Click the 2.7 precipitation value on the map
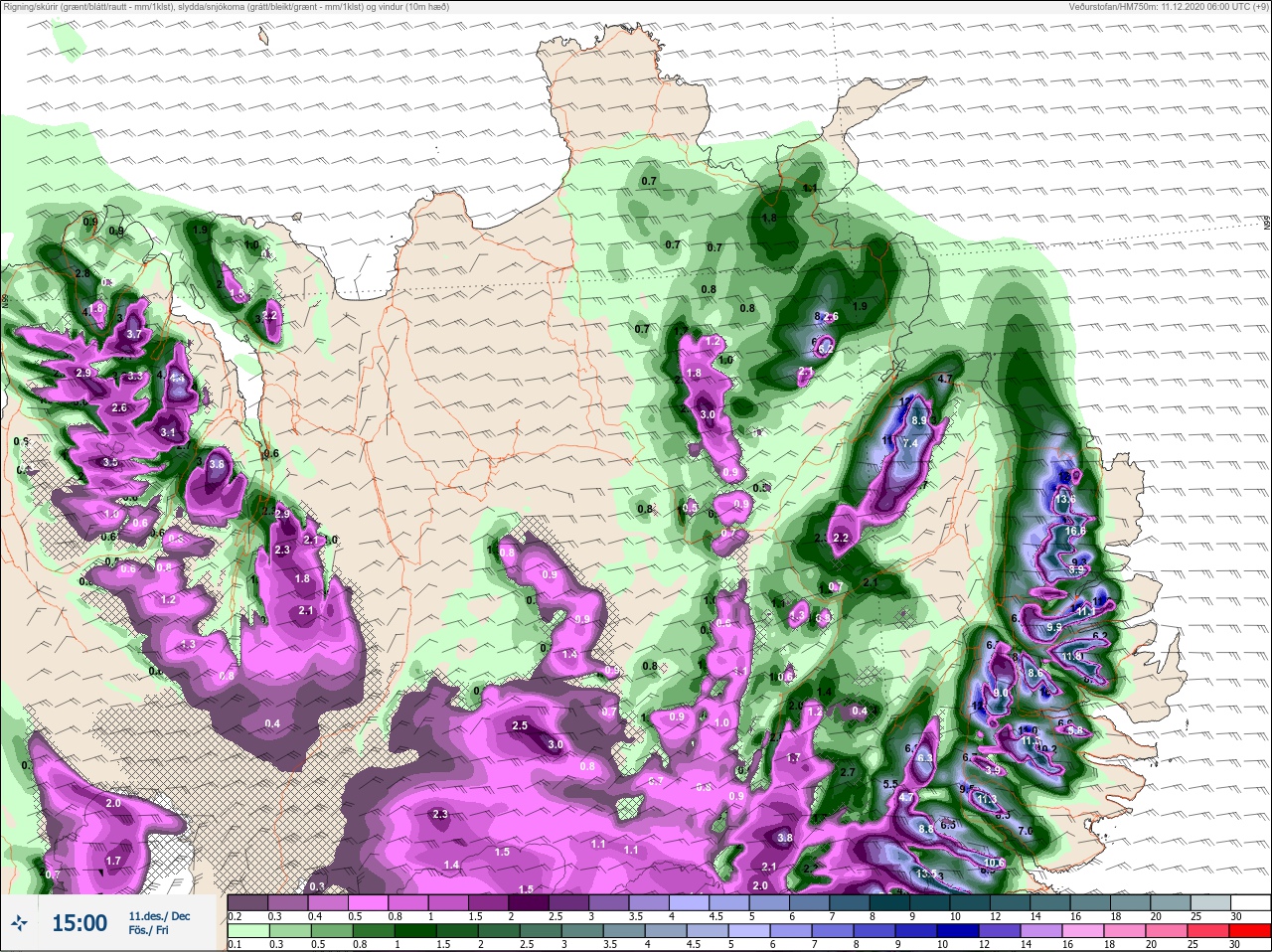The image size is (1272, 952). [848, 772]
